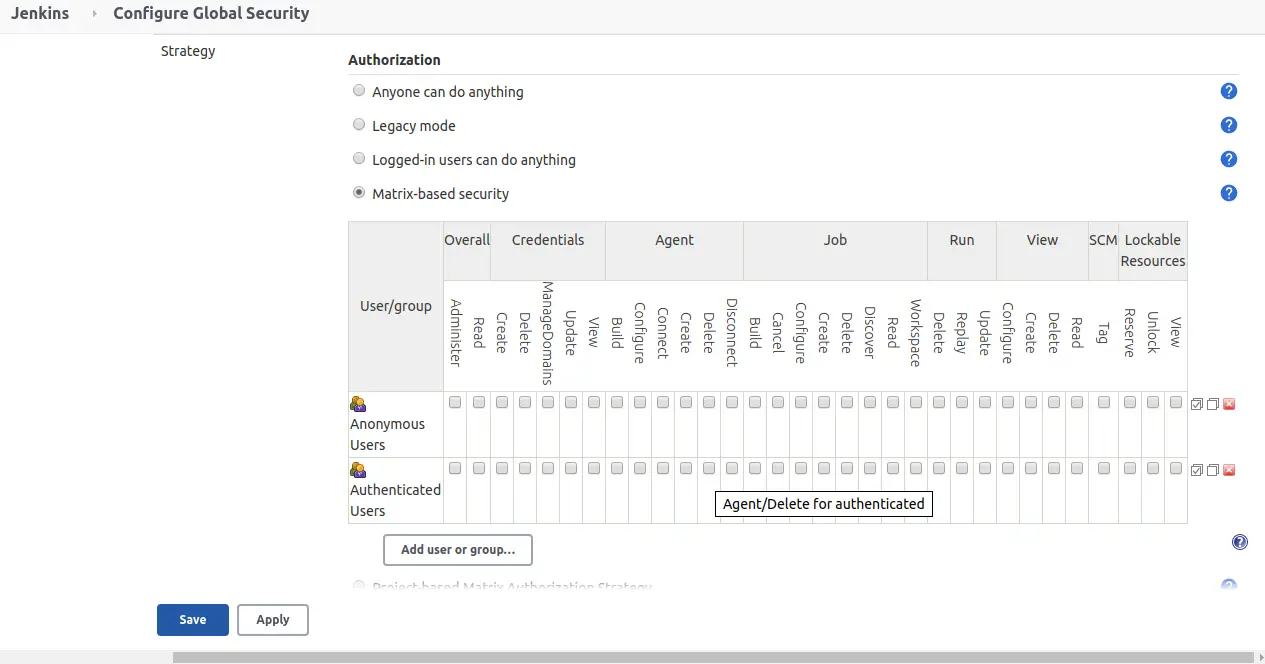Check Lockable Resources Reserve for Anonymous Users

[x=1130, y=402]
